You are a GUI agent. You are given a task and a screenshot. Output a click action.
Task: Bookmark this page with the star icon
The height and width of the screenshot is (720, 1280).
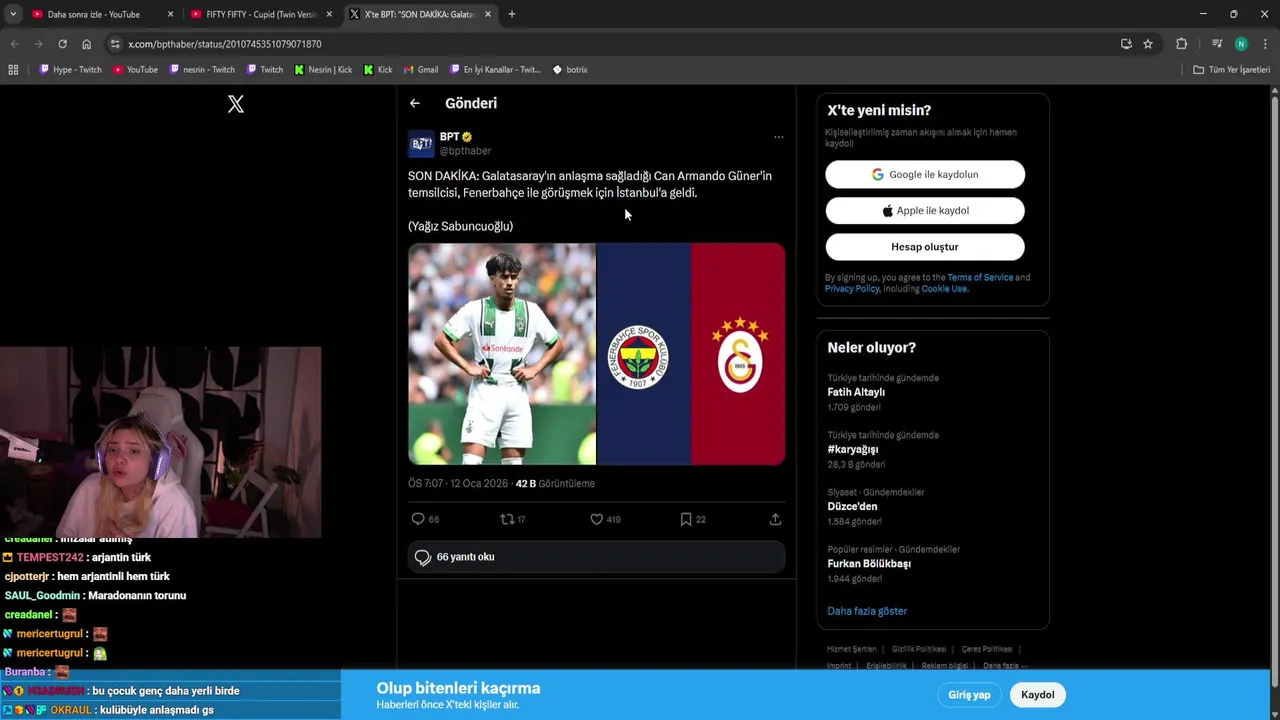coord(1148,44)
